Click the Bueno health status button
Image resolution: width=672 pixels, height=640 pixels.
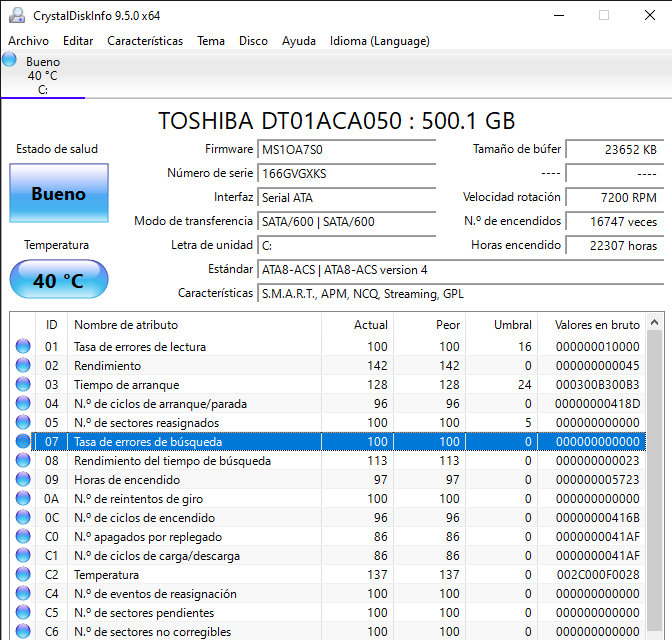(58, 194)
